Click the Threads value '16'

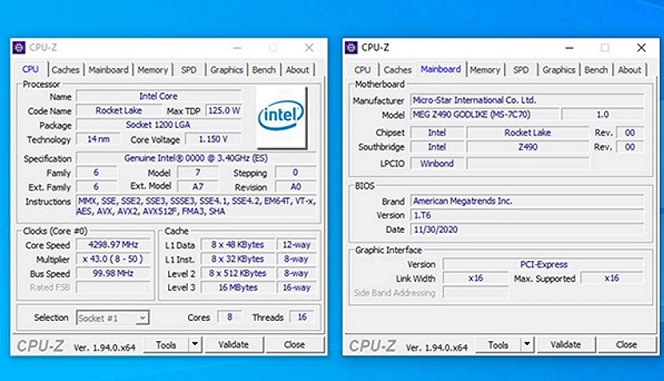(302, 317)
